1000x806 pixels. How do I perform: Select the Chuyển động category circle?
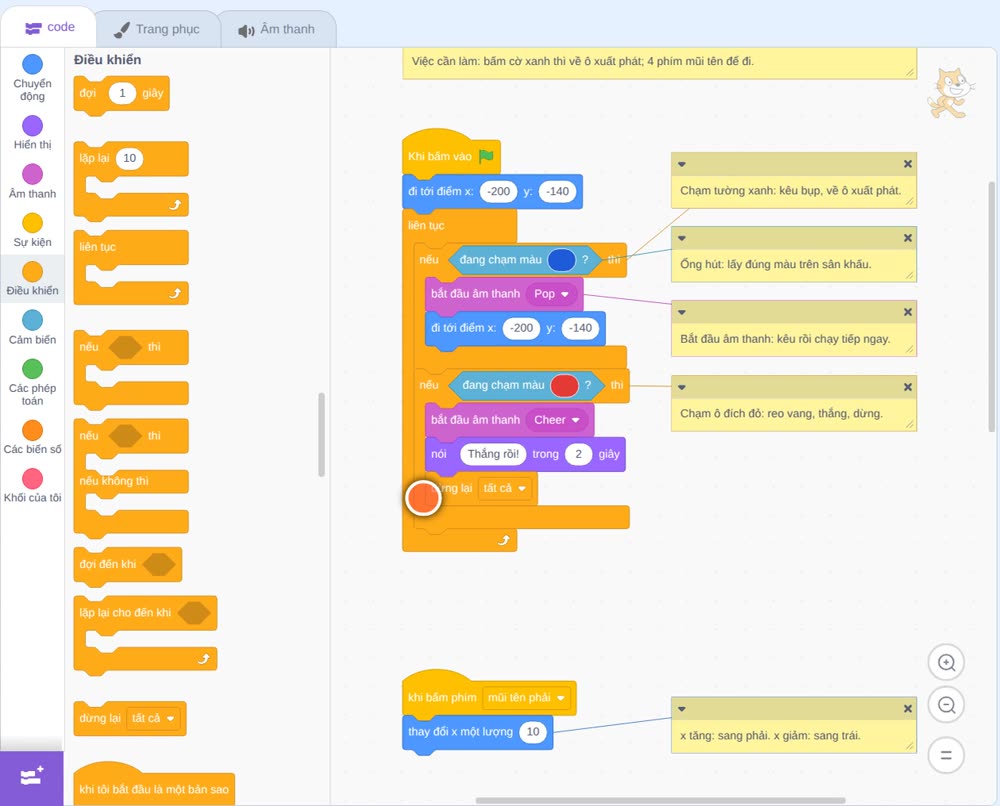33,64
